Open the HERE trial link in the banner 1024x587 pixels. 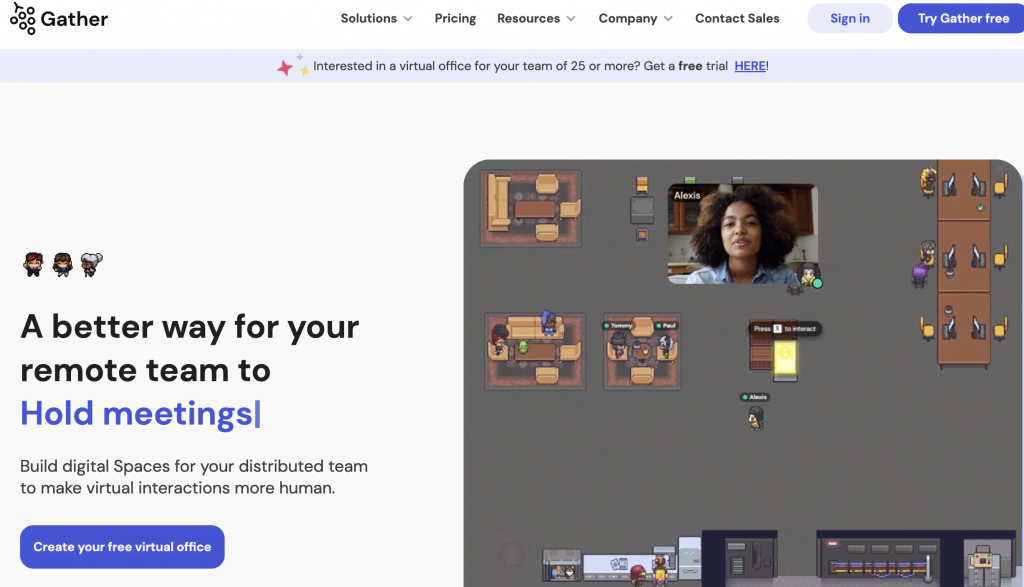pos(750,66)
